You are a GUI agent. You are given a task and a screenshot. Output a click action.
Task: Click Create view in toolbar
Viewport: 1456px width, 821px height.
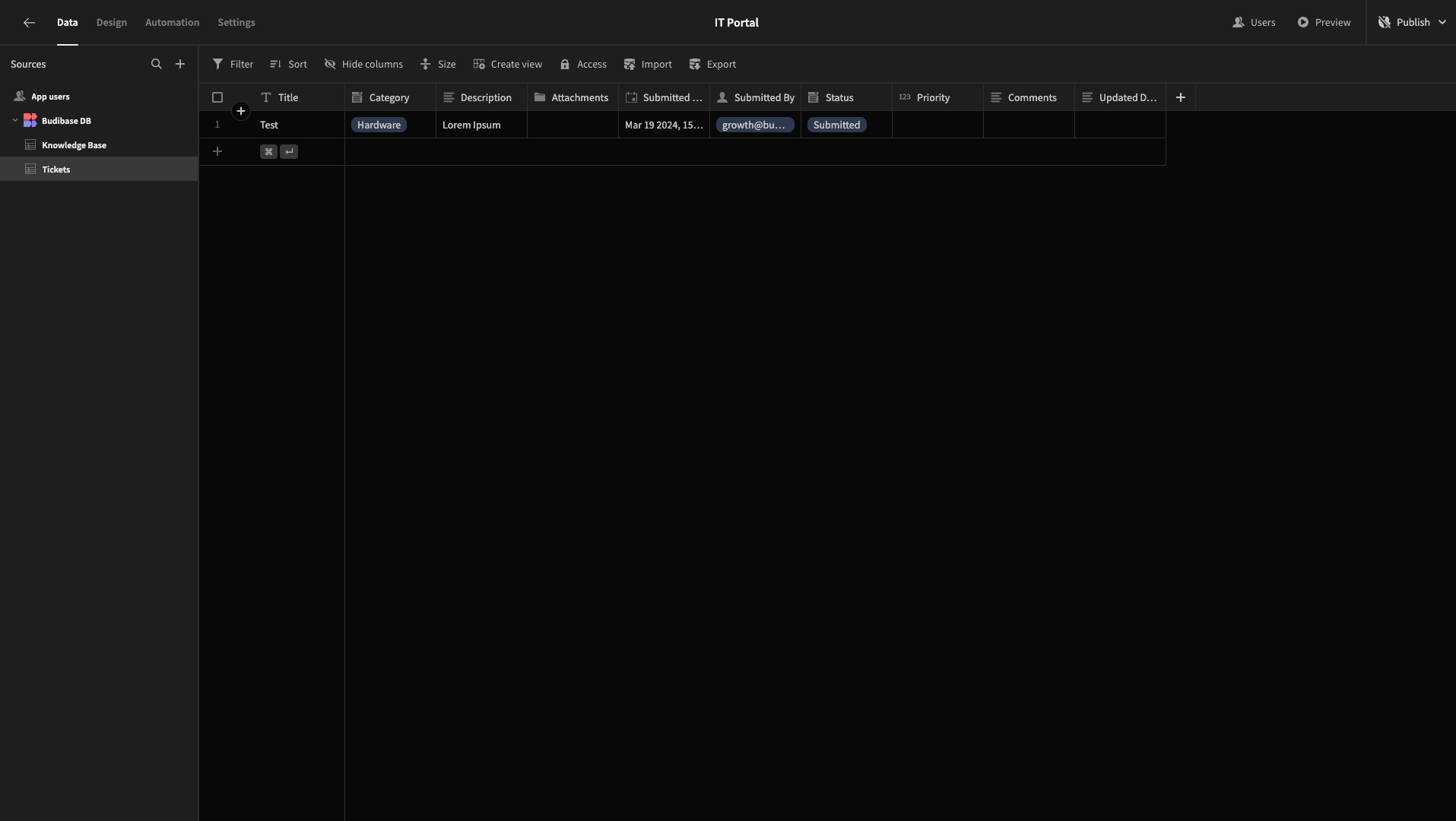[508, 64]
